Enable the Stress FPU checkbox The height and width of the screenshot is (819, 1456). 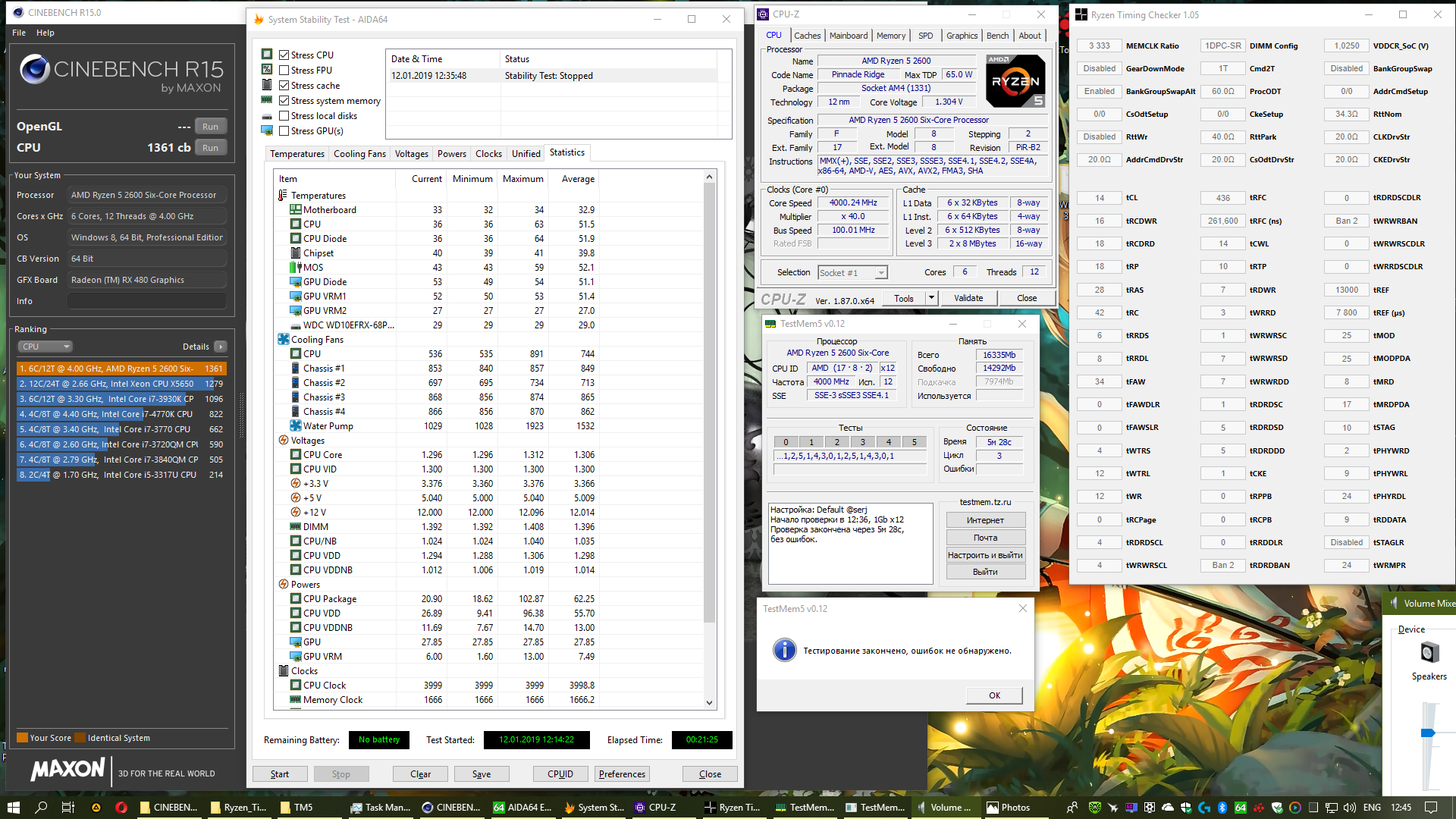point(284,71)
